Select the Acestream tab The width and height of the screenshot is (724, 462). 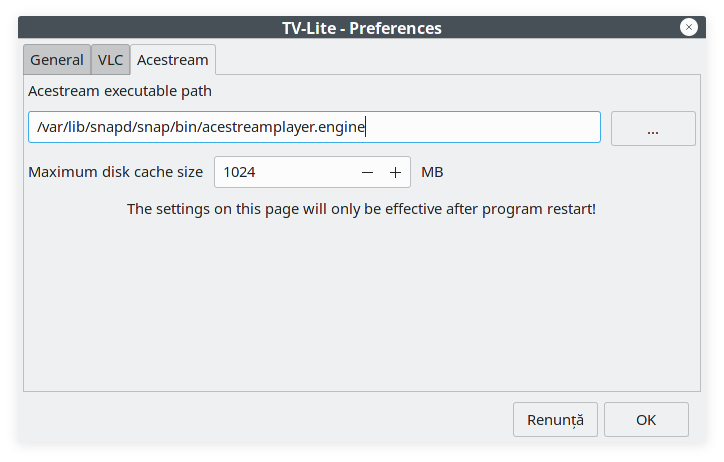pos(173,60)
